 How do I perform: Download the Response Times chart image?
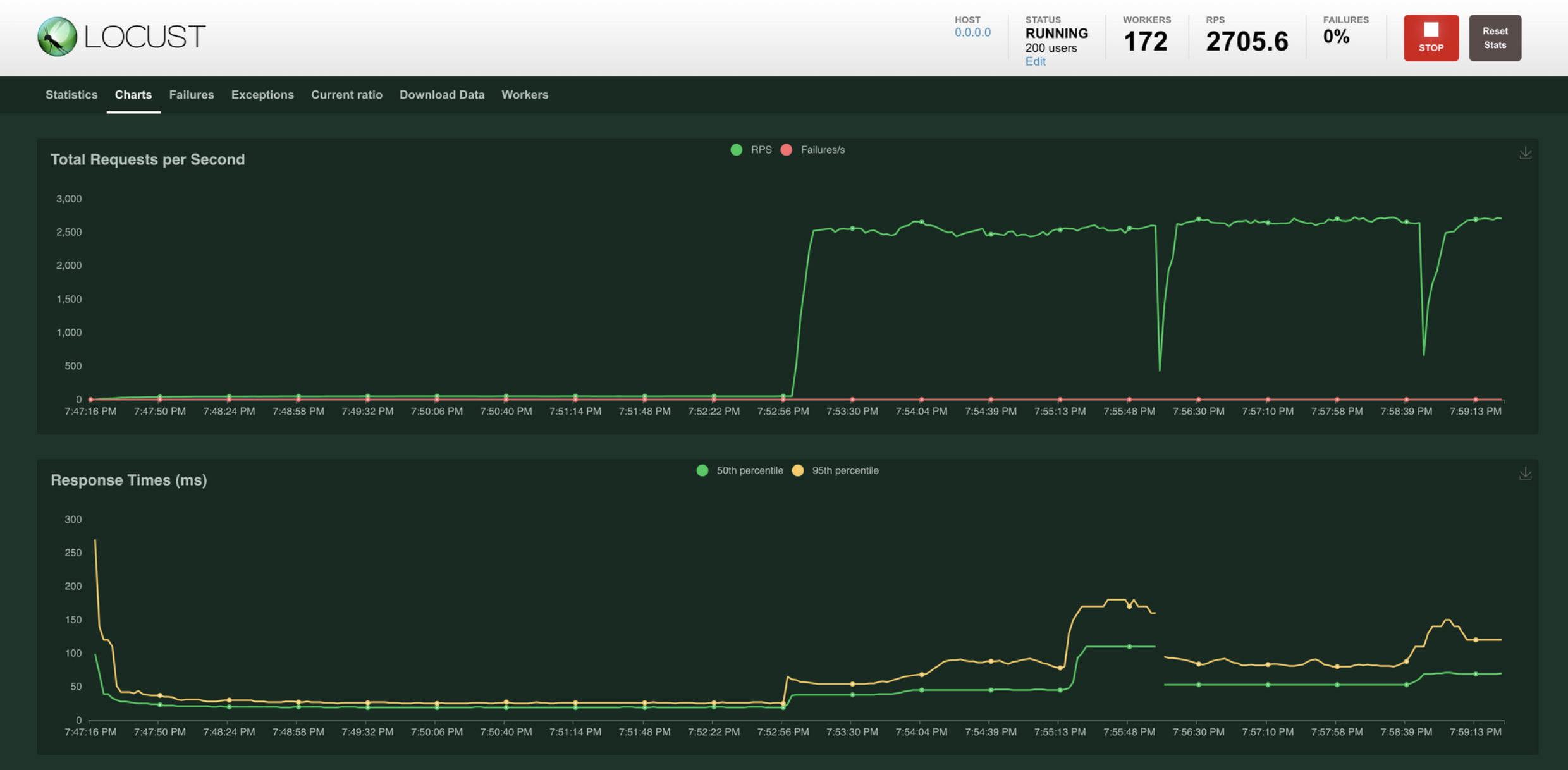pos(1525,474)
